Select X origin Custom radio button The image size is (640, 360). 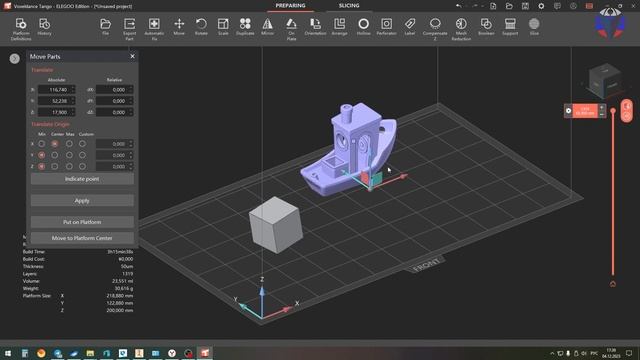coord(82,144)
